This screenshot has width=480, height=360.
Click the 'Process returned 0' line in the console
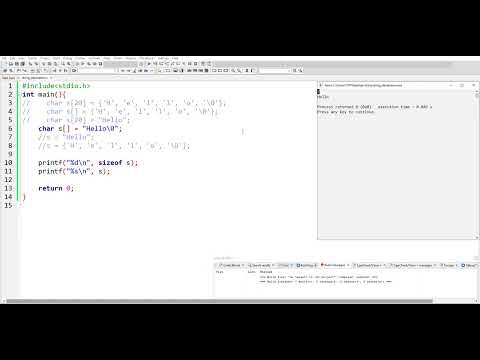tap(374, 107)
